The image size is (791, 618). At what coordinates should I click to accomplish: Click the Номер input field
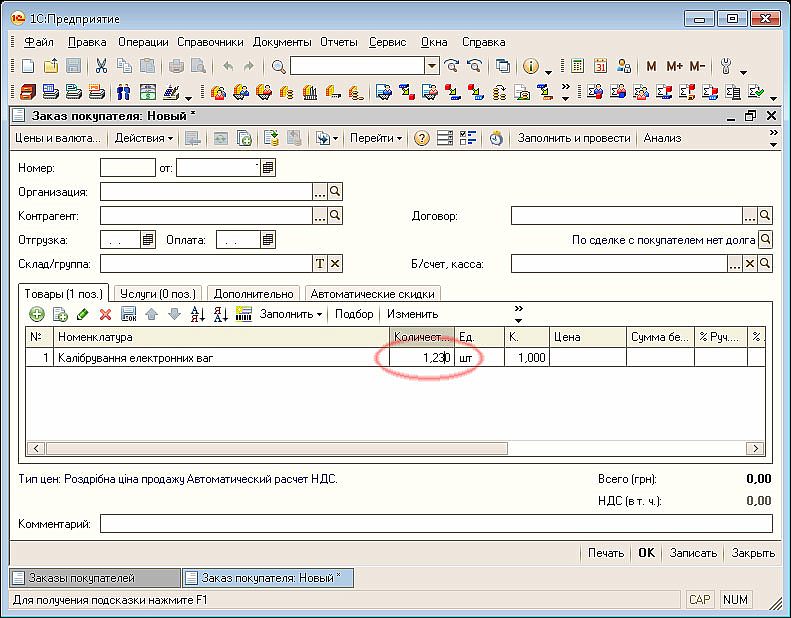coord(128,167)
